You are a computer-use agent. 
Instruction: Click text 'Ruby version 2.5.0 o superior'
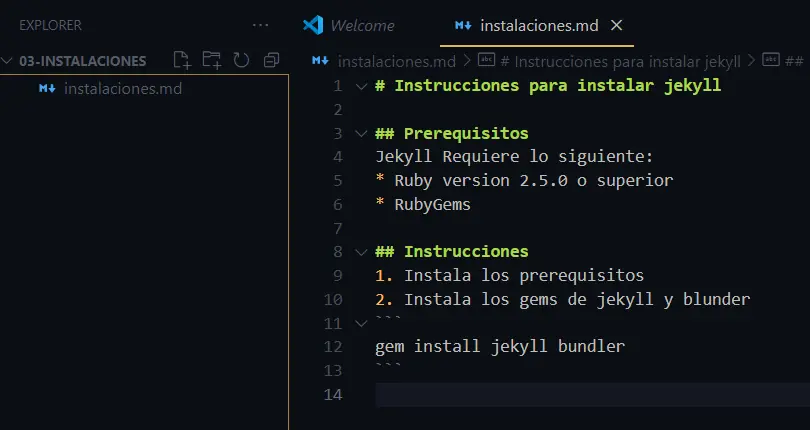[x=534, y=180]
